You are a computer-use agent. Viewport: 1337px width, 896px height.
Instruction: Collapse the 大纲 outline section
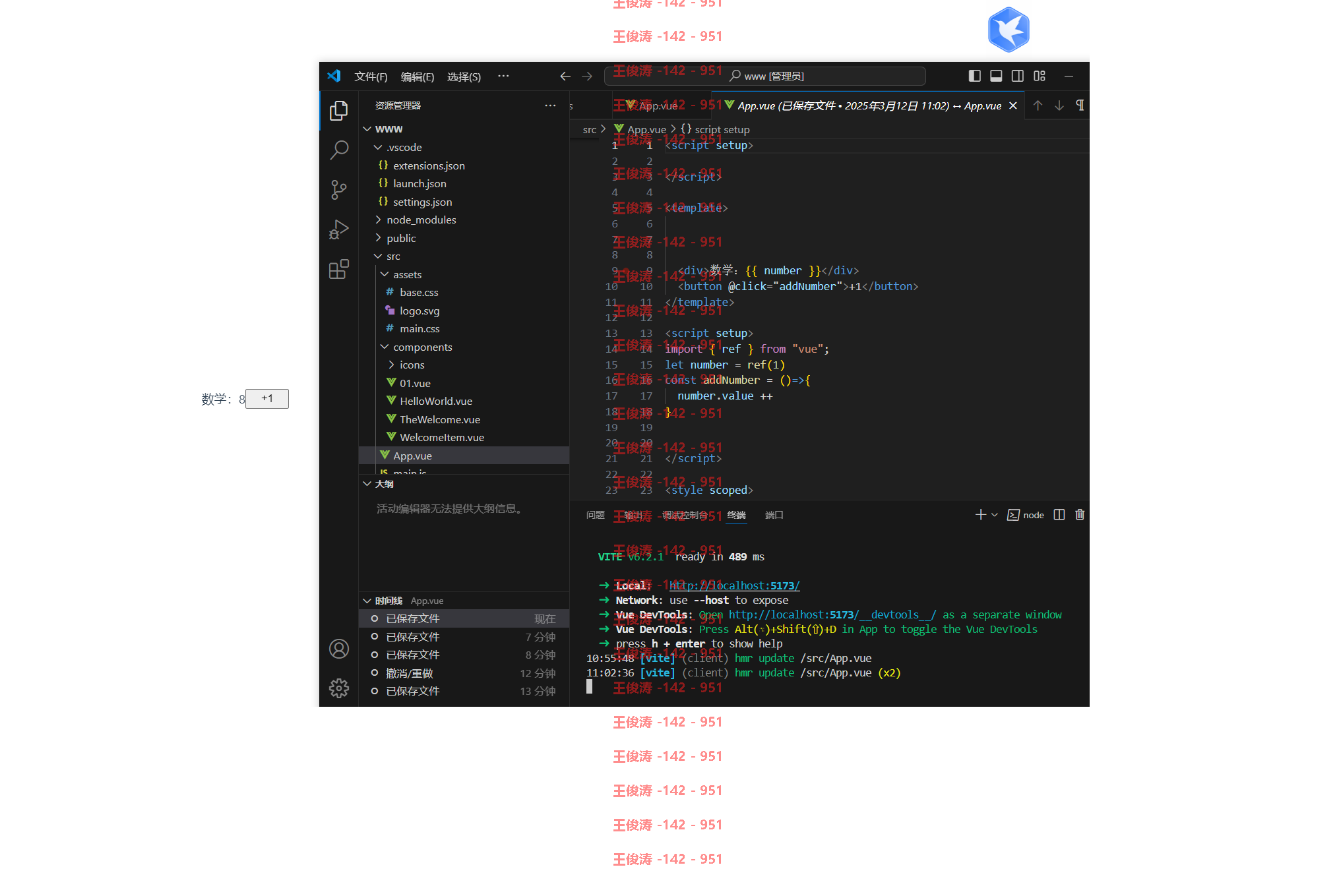(464, 484)
